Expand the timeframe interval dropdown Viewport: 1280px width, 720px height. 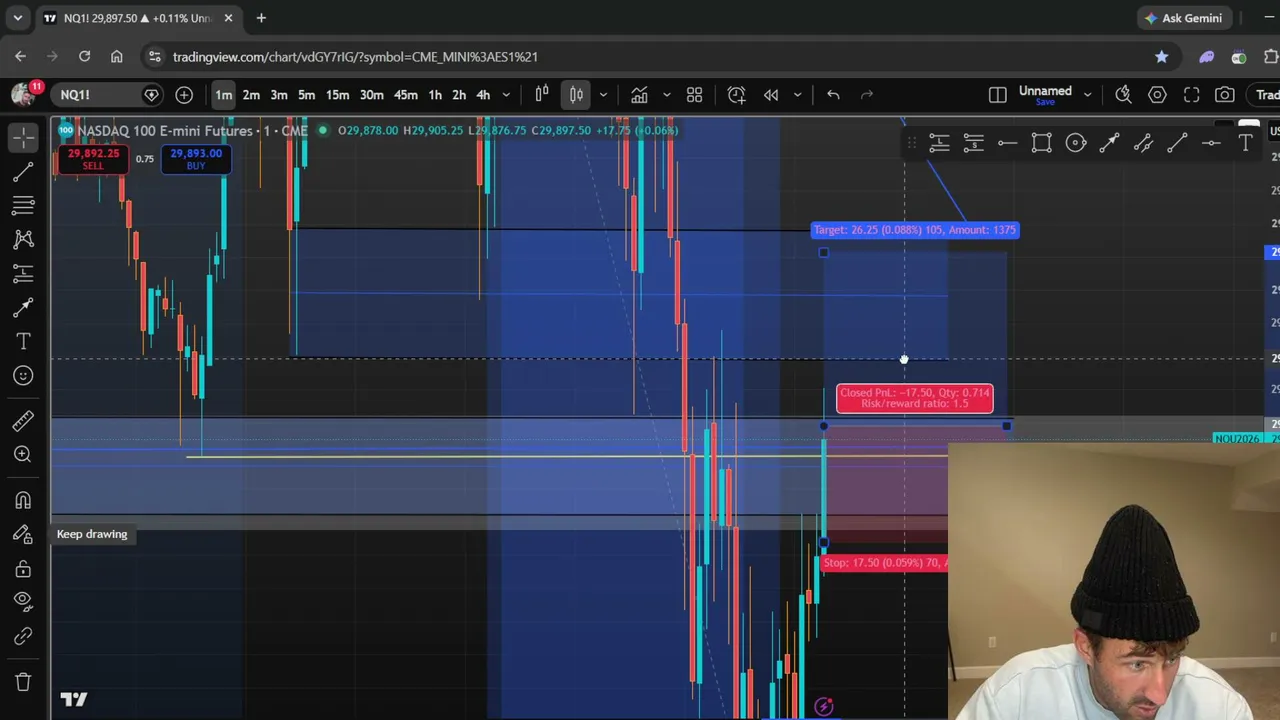click(x=506, y=95)
